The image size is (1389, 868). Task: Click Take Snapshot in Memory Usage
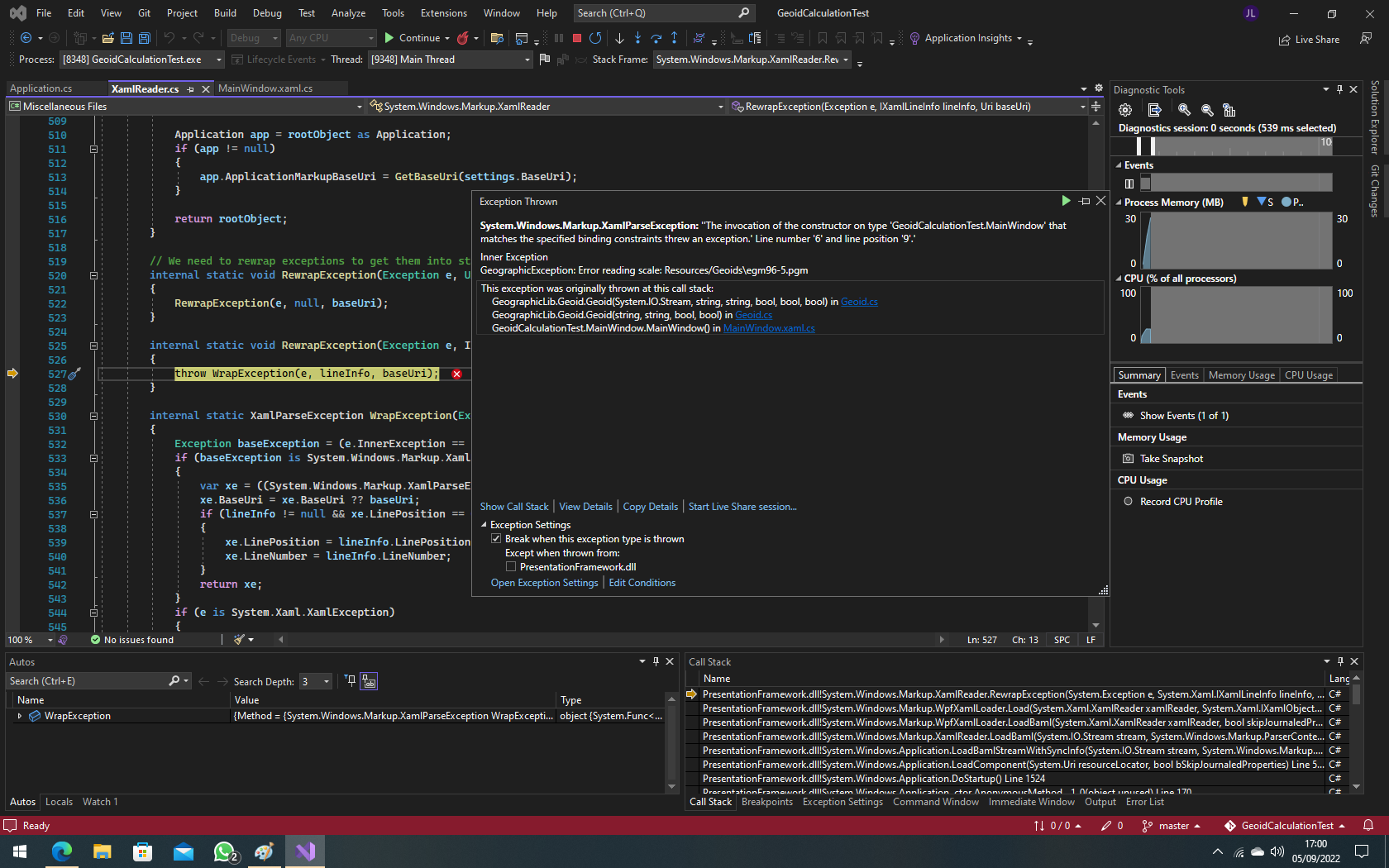pyautogui.click(x=1162, y=459)
